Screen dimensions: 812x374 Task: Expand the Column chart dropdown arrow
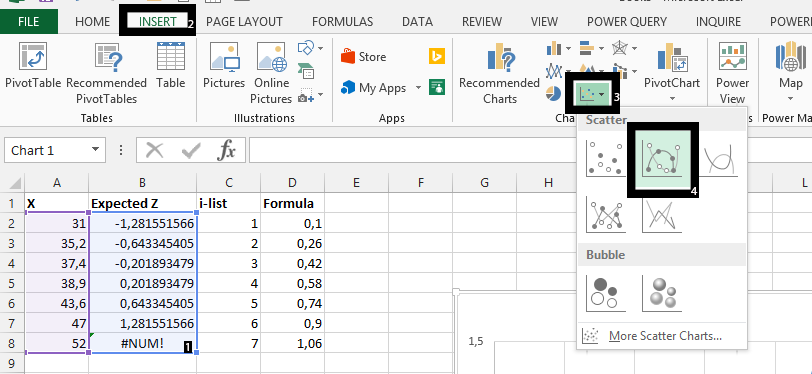pyautogui.click(x=568, y=49)
